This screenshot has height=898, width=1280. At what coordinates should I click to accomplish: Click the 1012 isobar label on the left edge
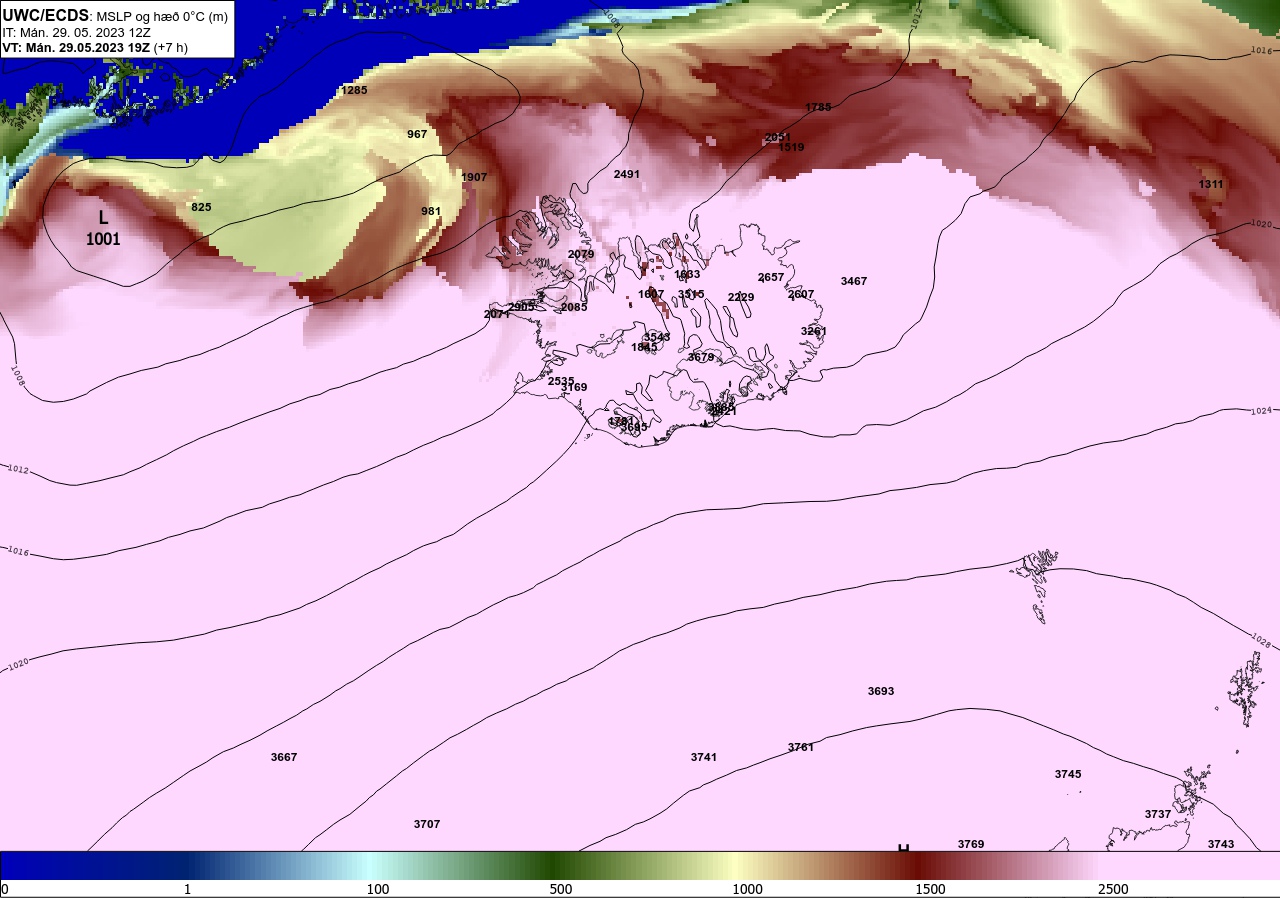[19, 469]
